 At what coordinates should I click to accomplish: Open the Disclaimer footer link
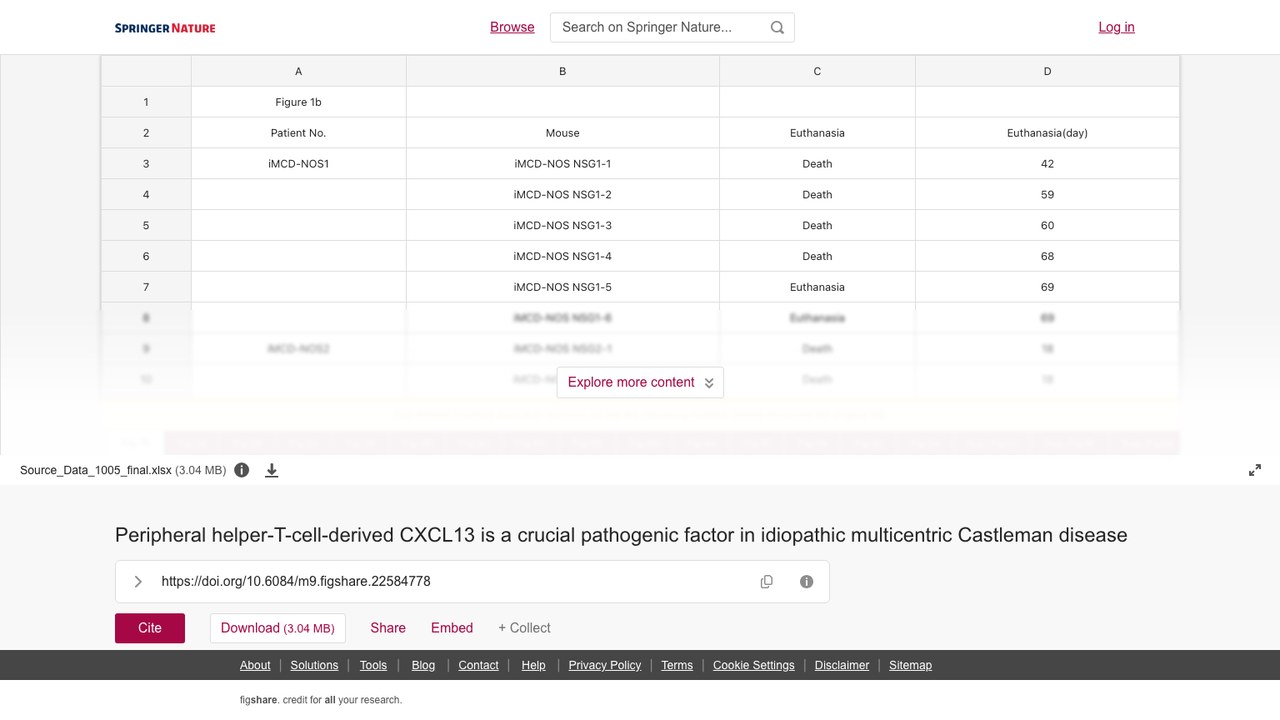842,665
